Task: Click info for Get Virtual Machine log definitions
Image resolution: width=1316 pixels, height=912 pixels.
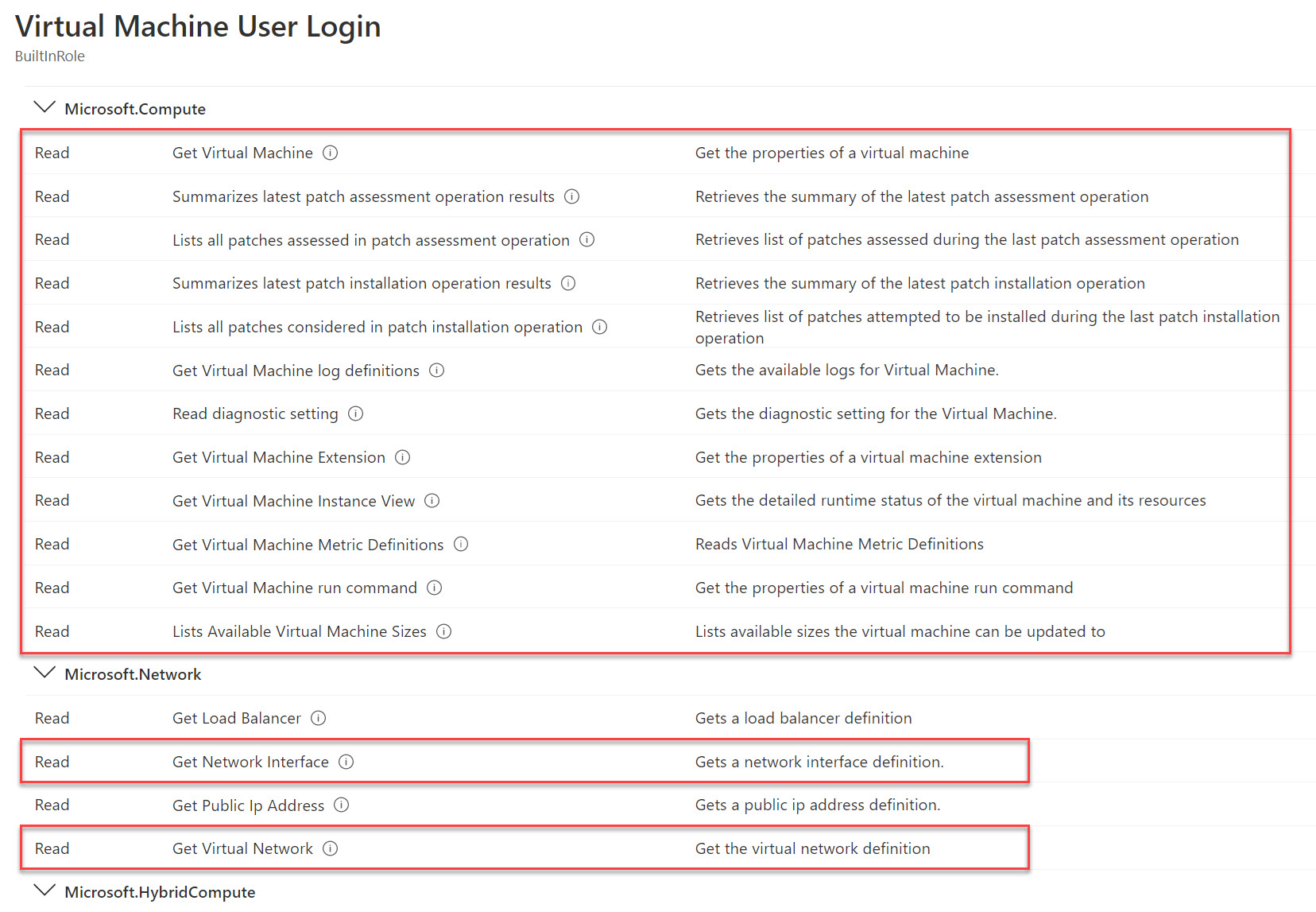Action: tap(436, 370)
